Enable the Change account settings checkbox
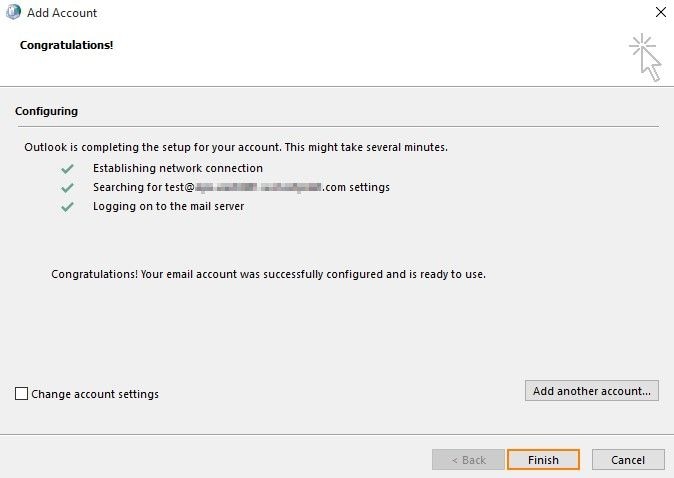 [x=22, y=394]
